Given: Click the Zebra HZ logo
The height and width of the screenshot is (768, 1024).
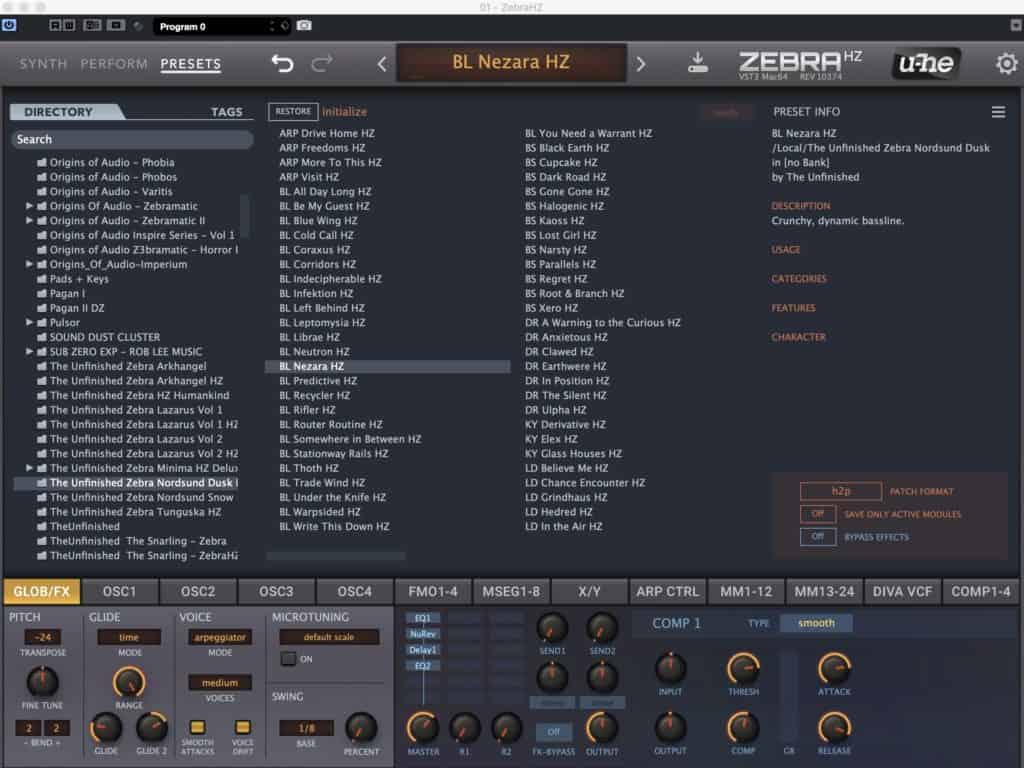Looking at the screenshot, I should tap(800, 63).
